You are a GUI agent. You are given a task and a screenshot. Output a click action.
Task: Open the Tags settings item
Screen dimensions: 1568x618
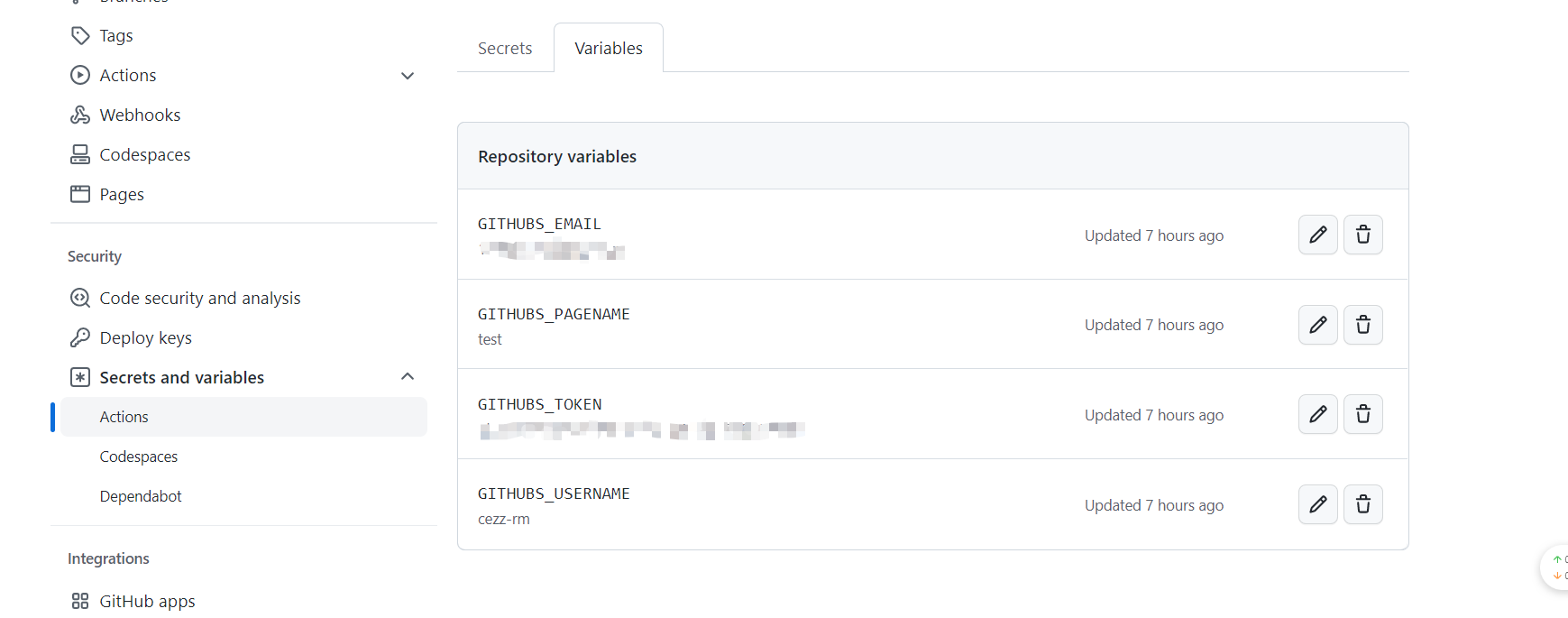click(x=116, y=35)
